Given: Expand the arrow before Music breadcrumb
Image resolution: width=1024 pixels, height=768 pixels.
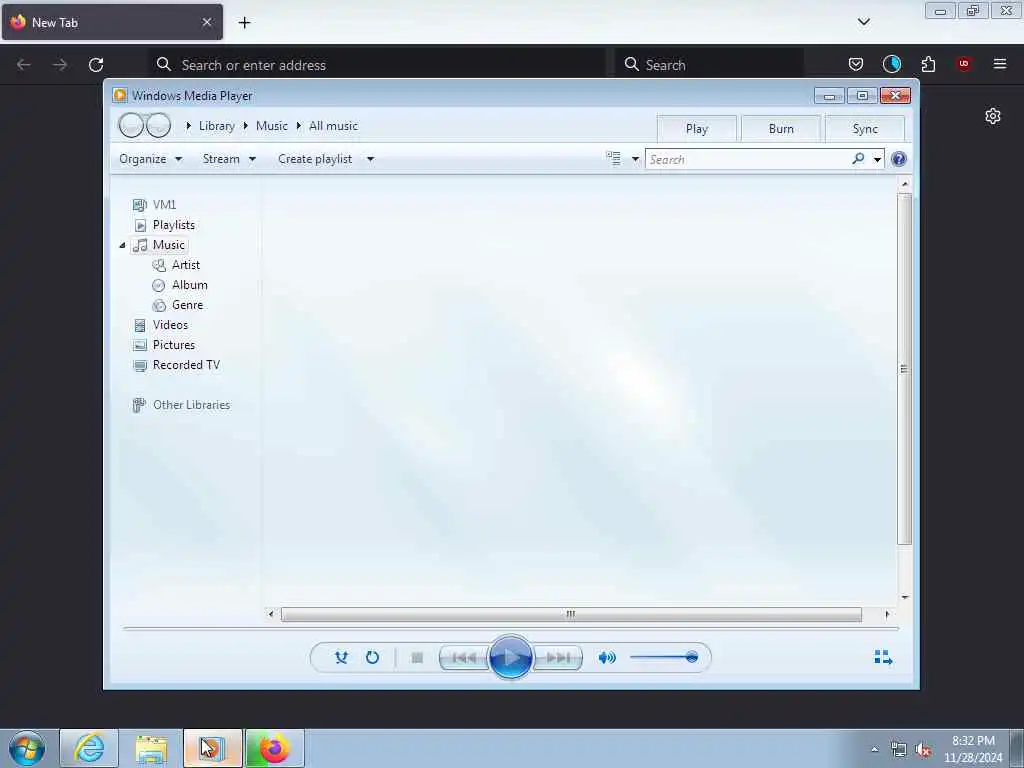Looking at the screenshot, I should tap(246, 126).
